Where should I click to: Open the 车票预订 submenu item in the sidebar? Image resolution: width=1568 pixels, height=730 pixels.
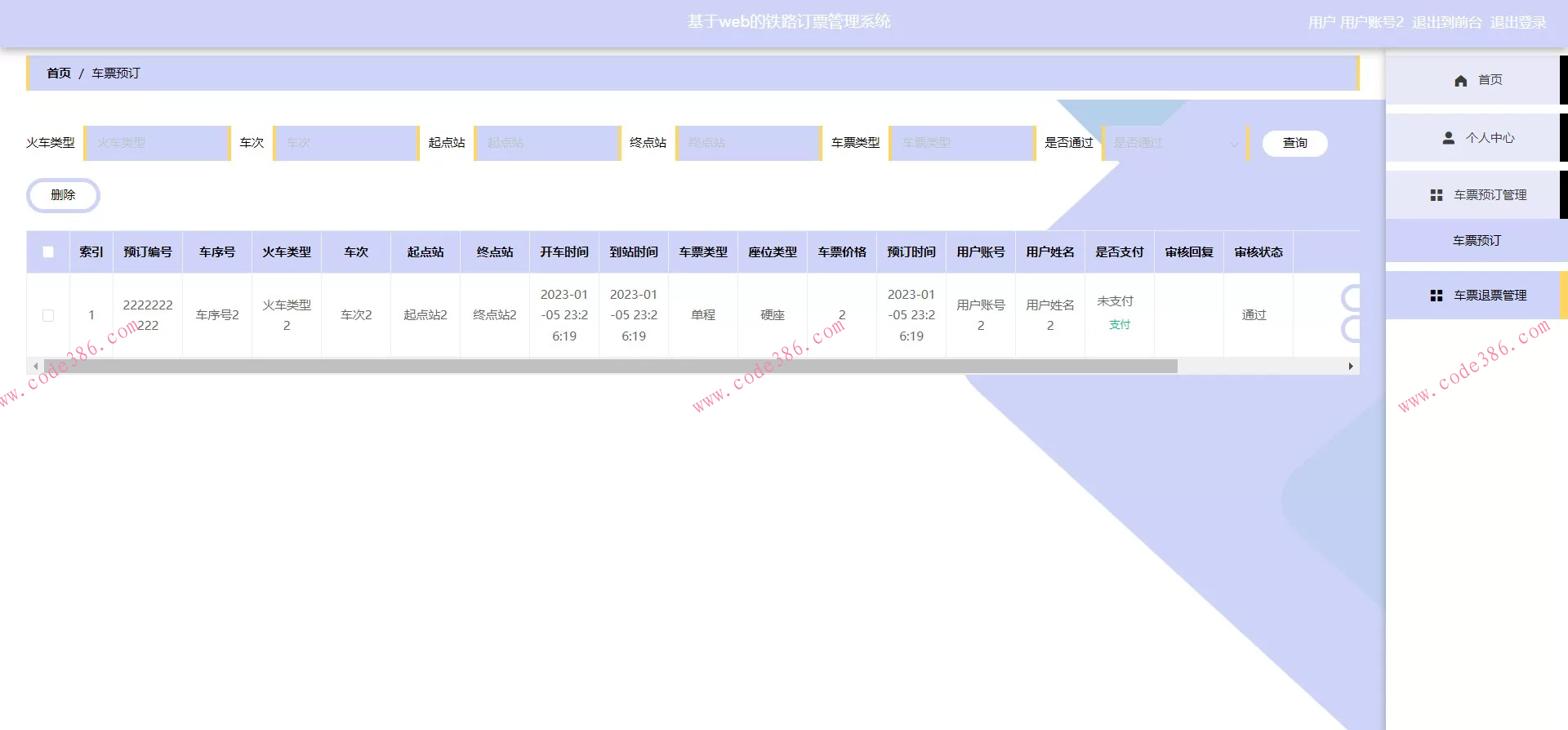click(x=1477, y=241)
